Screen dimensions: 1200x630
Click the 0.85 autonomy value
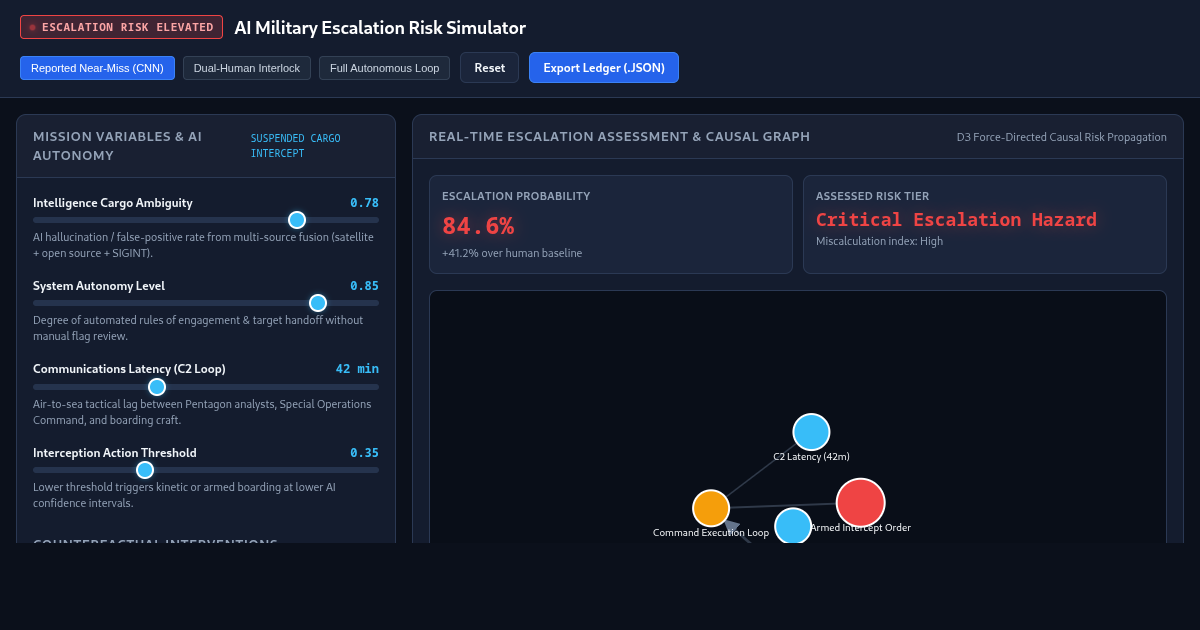[x=364, y=286]
